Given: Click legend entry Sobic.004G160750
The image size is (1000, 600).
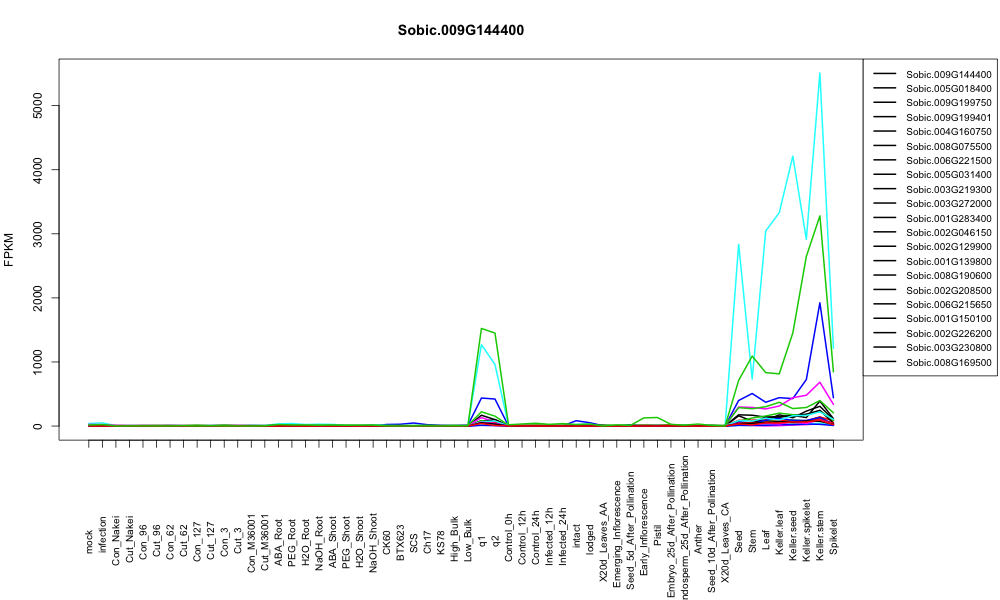Looking at the screenshot, I should [x=932, y=131].
